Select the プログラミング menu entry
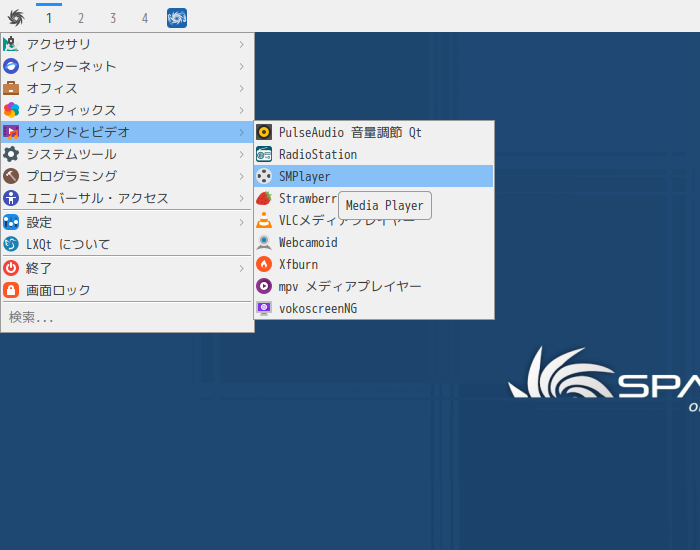The width and height of the screenshot is (700, 550). coord(127,176)
